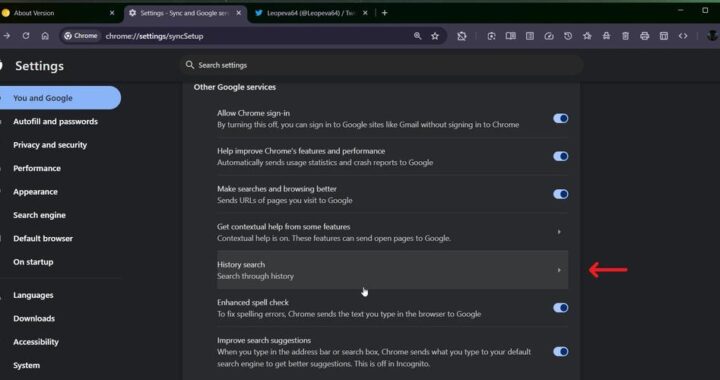Click the printer icon
Viewport: 720px width, 380px height.
(x=645, y=36)
